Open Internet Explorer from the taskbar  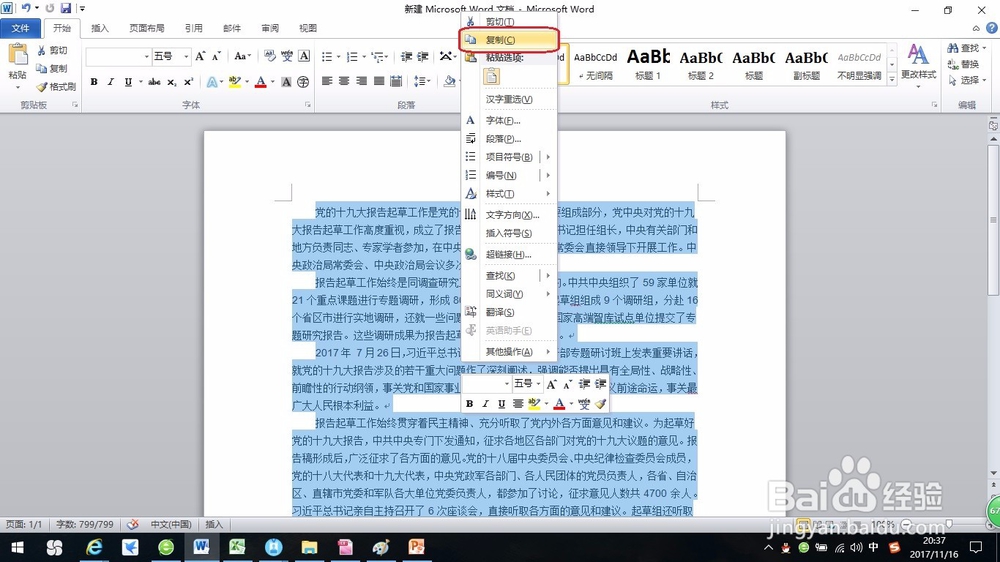click(x=94, y=547)
